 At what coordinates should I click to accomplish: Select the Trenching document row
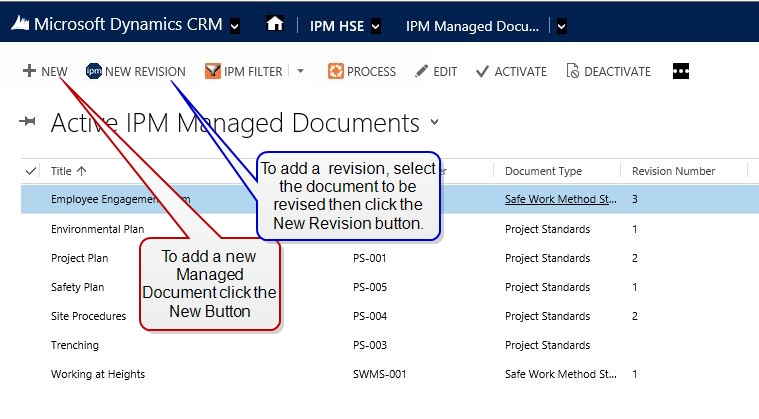75,345
